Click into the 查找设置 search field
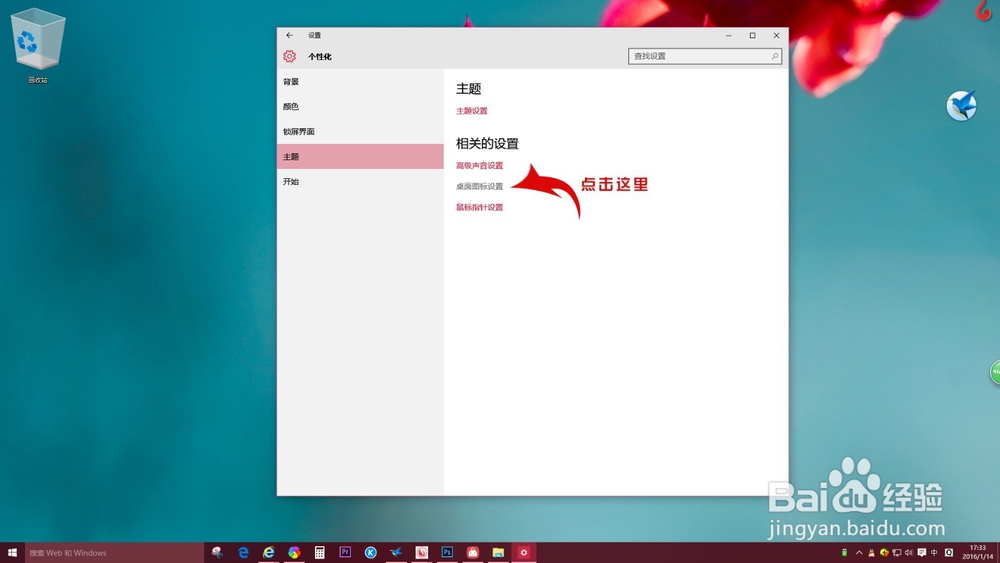This screenshot has width=1000, height=563. pos(705,56)
